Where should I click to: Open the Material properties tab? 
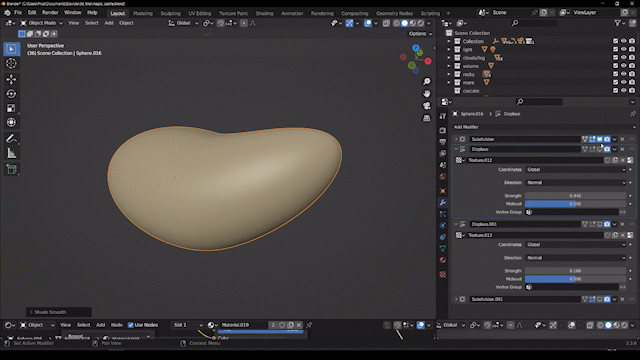(x=443, y=260)
